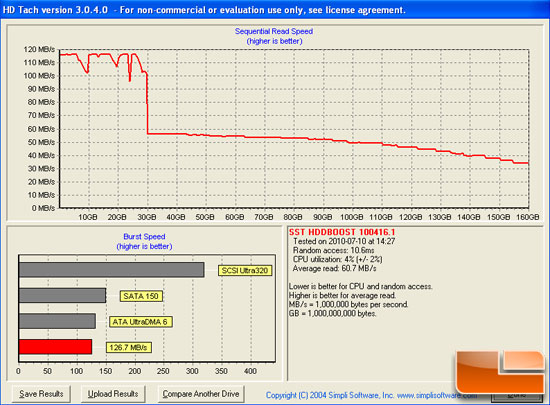The height and width of the screenshot is (405, 550).
Task: Click the 30GB axis label
Action: point(147,217)
